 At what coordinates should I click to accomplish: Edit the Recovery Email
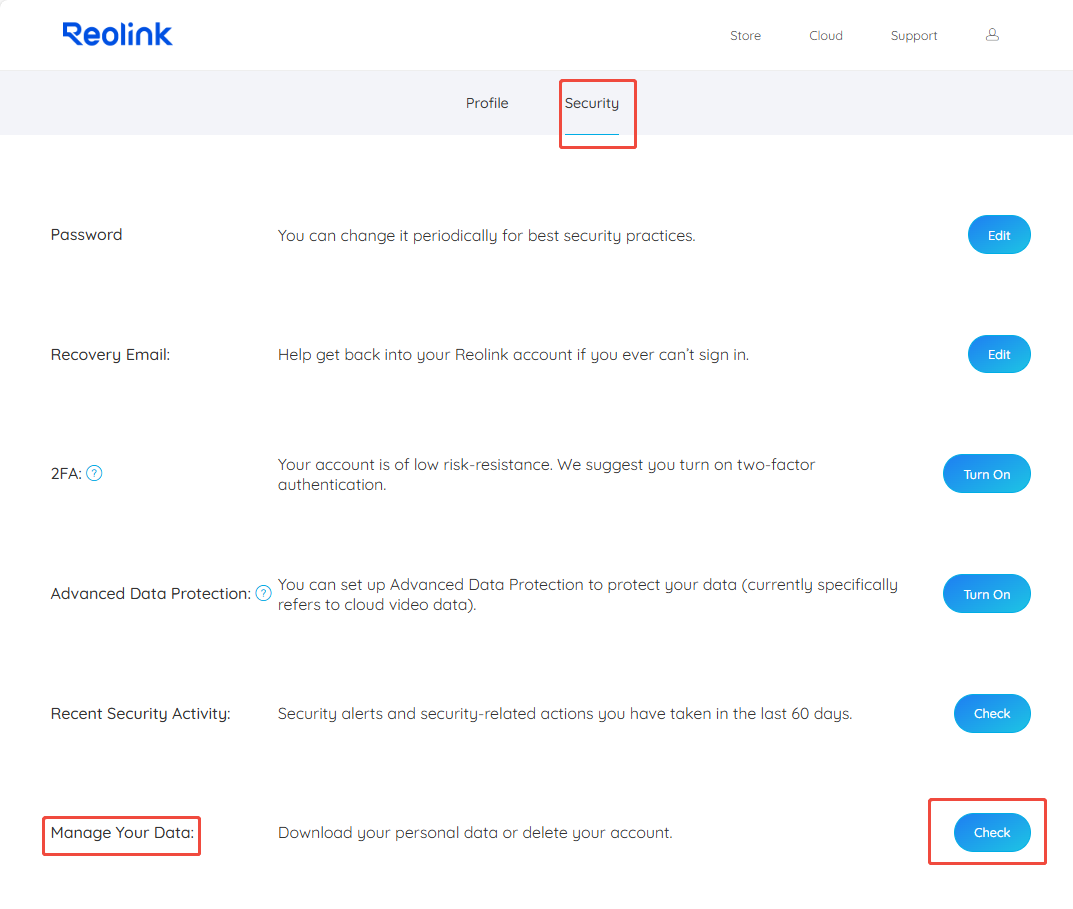(x=999, y=354)
